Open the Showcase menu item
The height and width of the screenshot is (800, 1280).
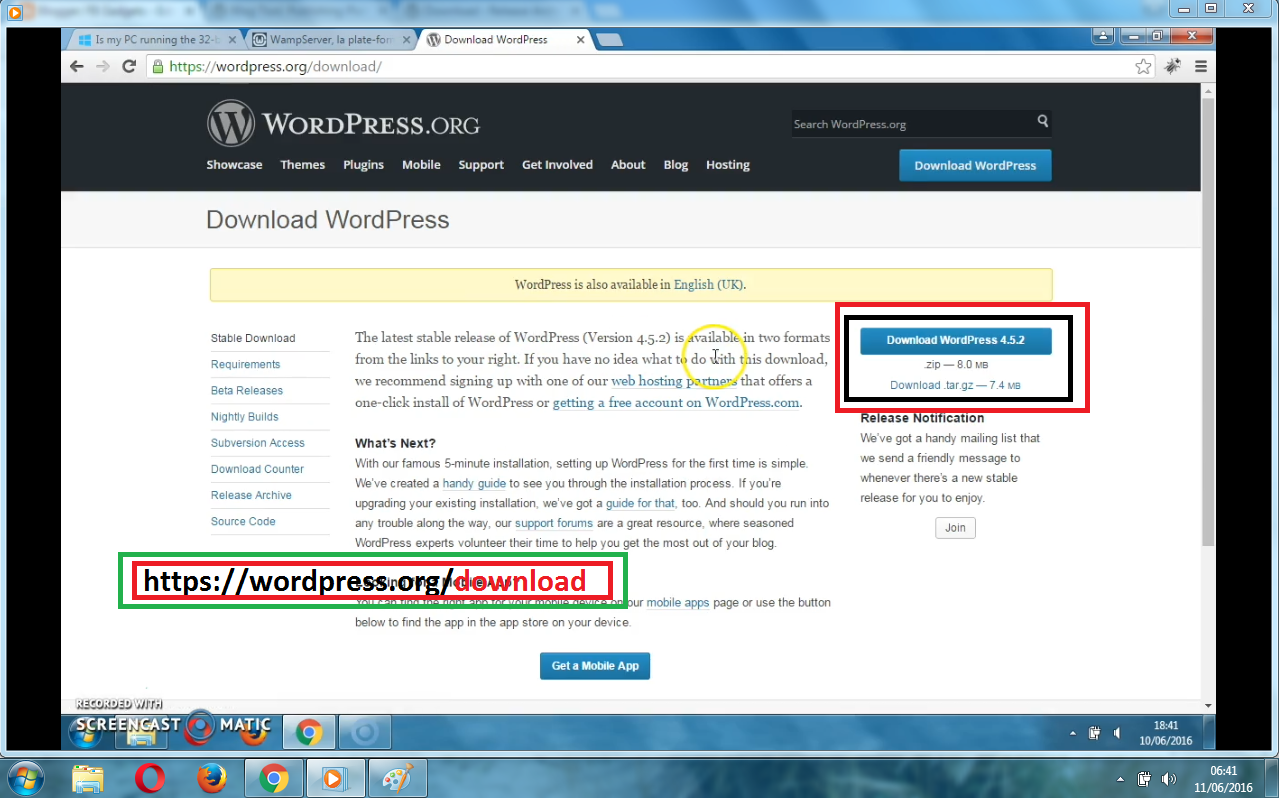(x=234, y=165)
